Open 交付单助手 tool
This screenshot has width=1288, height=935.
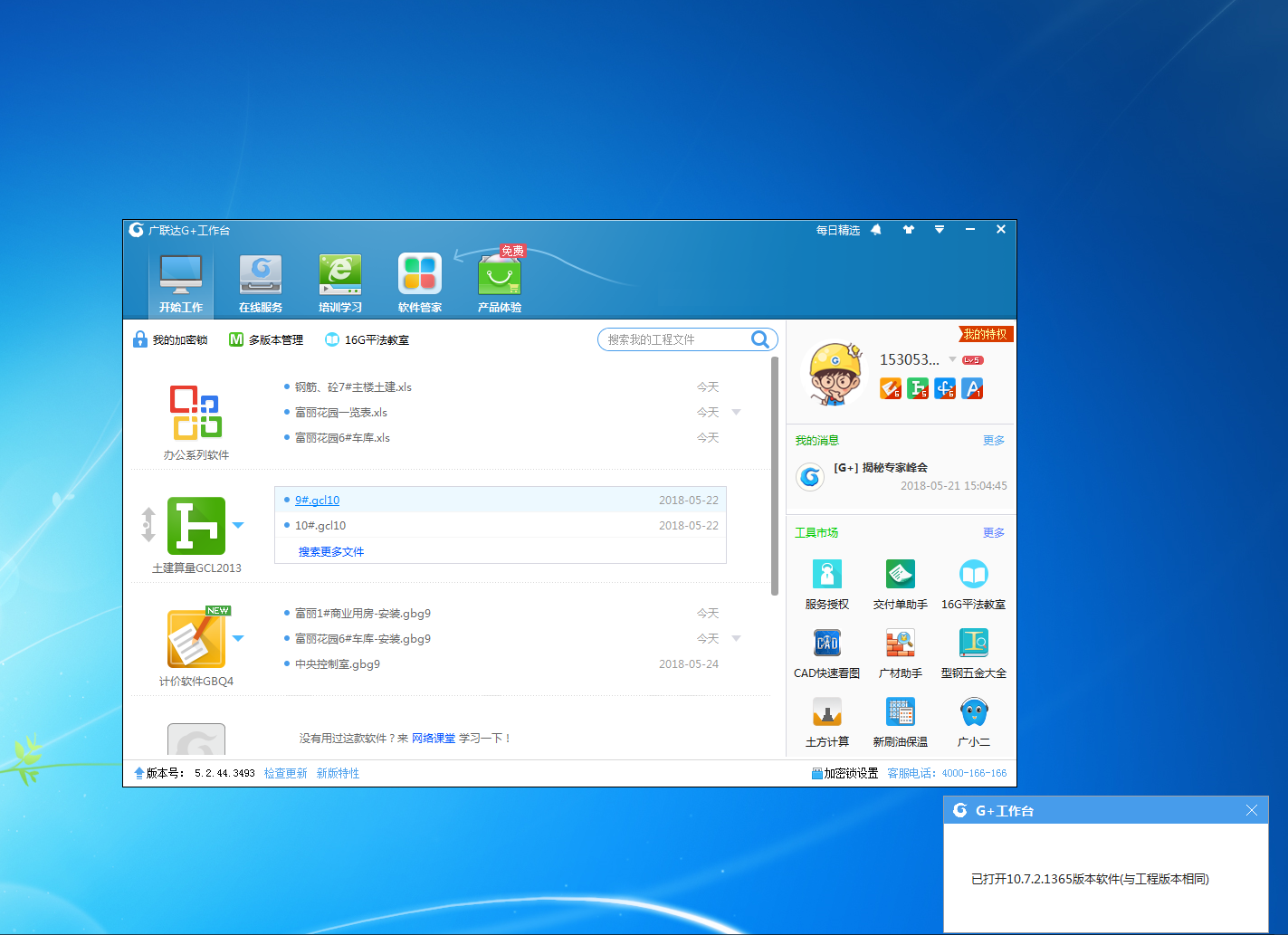pos(901,584)
